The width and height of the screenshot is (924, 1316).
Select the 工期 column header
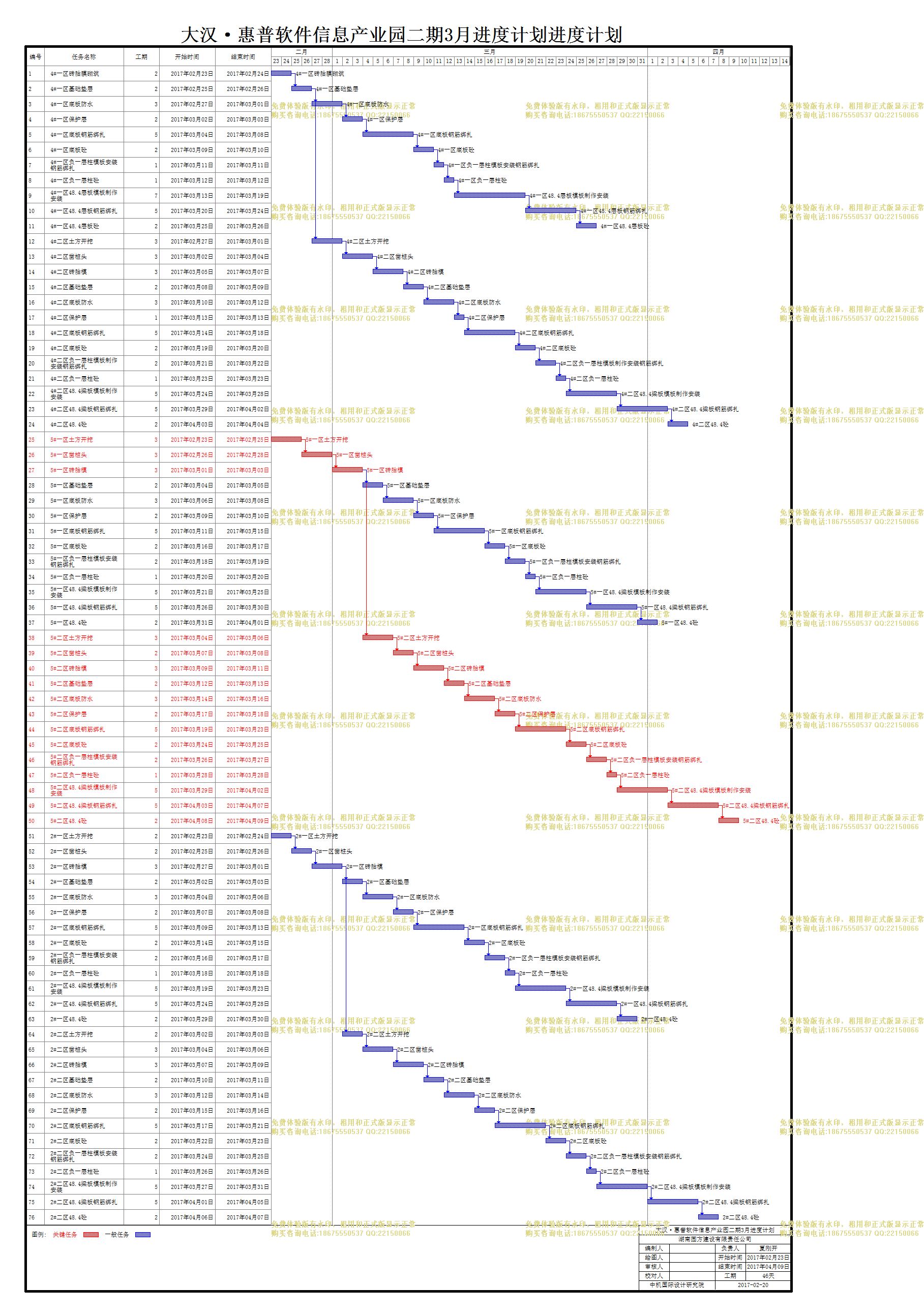coord(141,57)
